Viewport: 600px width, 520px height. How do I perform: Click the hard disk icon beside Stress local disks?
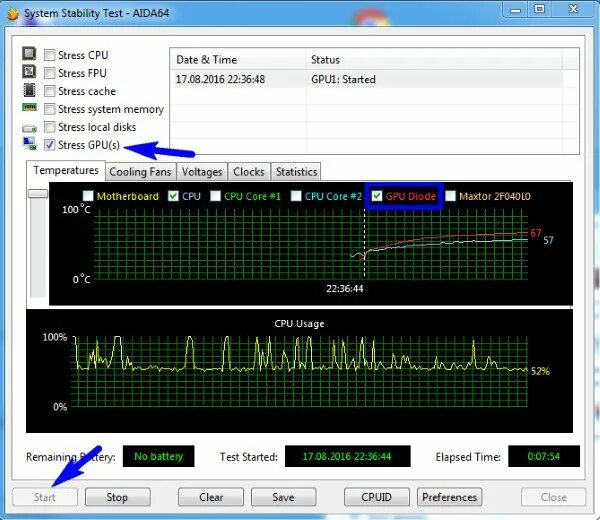click(29, 128)
